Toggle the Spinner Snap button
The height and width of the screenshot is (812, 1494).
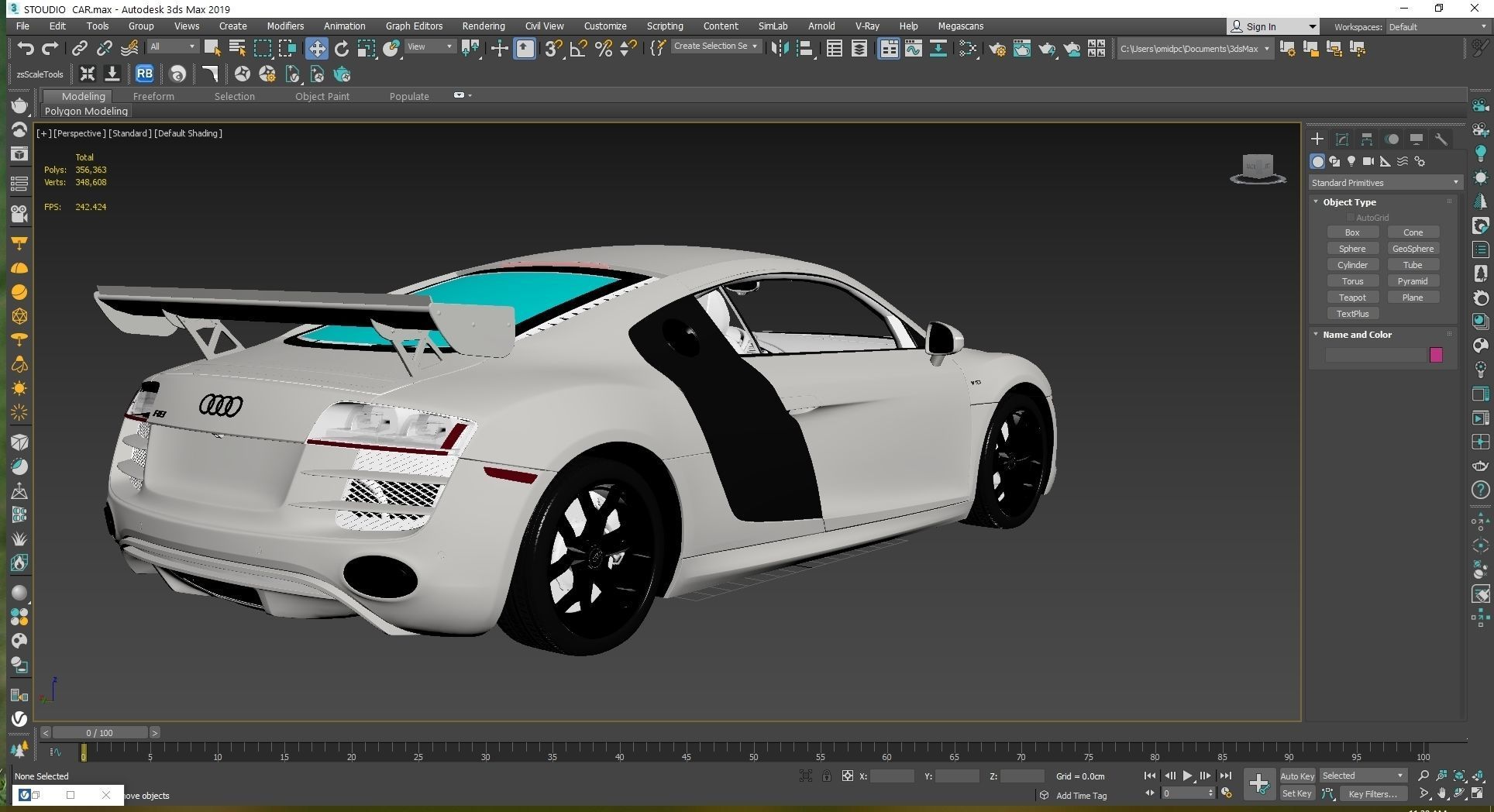pyautogui.click(x=628, y=49)
